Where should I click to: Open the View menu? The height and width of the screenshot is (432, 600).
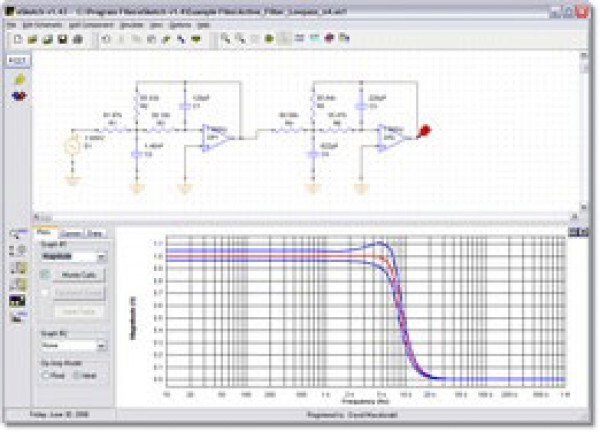point(156,25)
